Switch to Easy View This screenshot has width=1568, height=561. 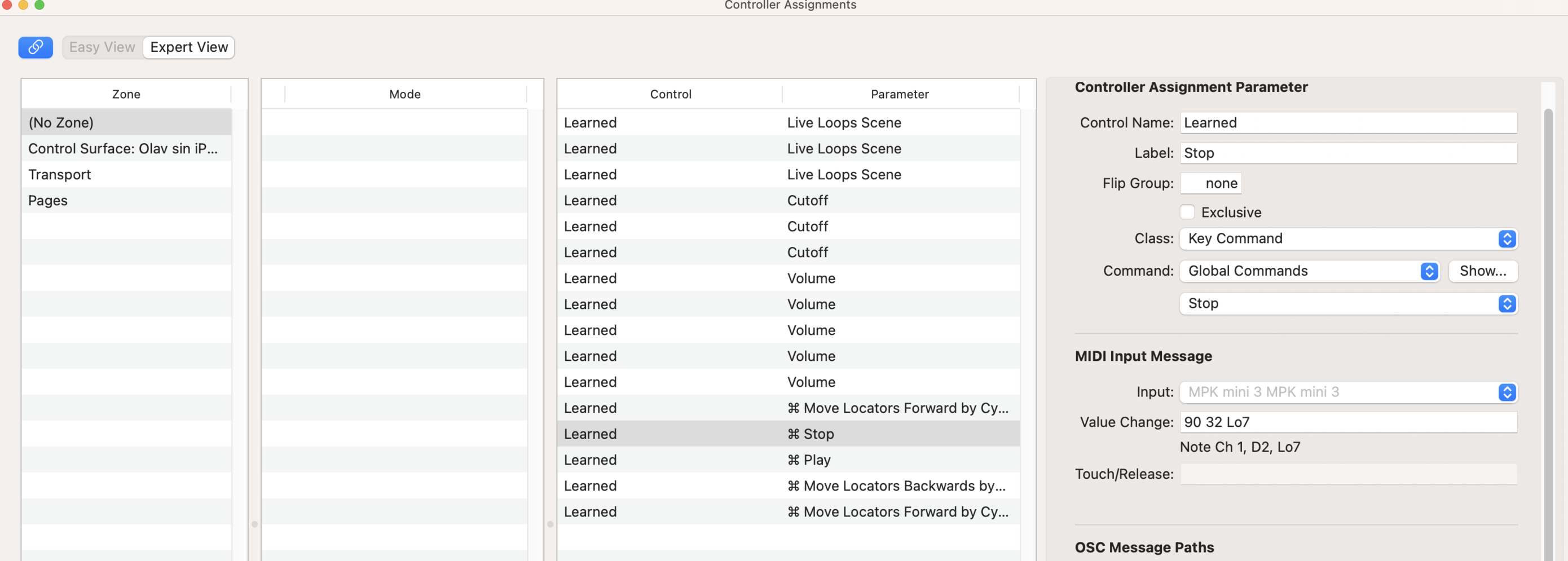102,47
